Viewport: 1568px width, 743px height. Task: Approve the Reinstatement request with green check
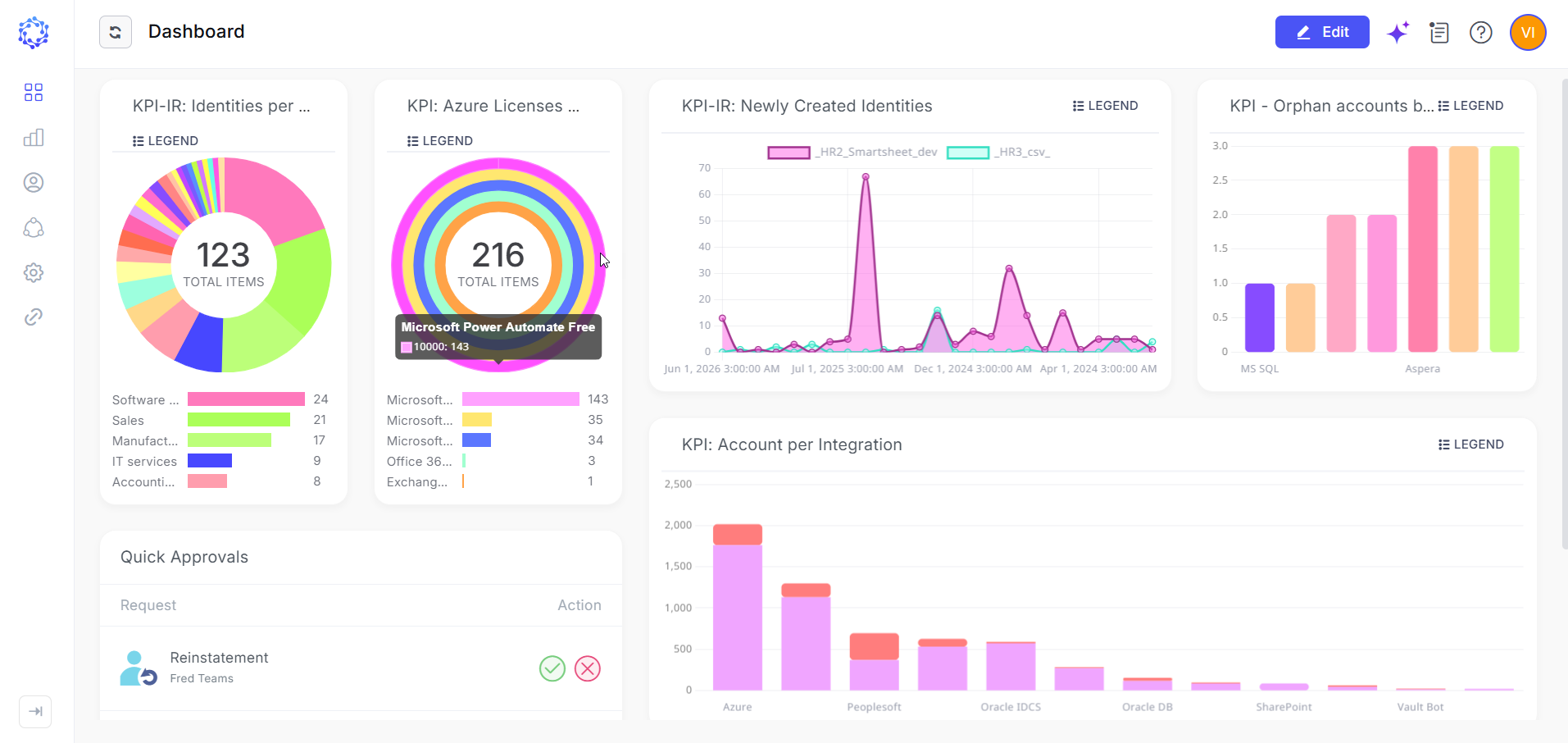click(552, 668)
